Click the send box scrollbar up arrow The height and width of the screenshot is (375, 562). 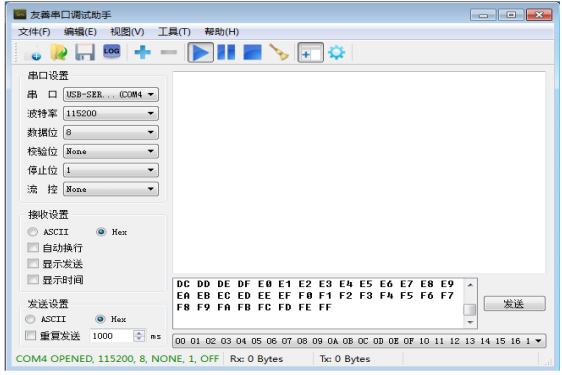470,285
